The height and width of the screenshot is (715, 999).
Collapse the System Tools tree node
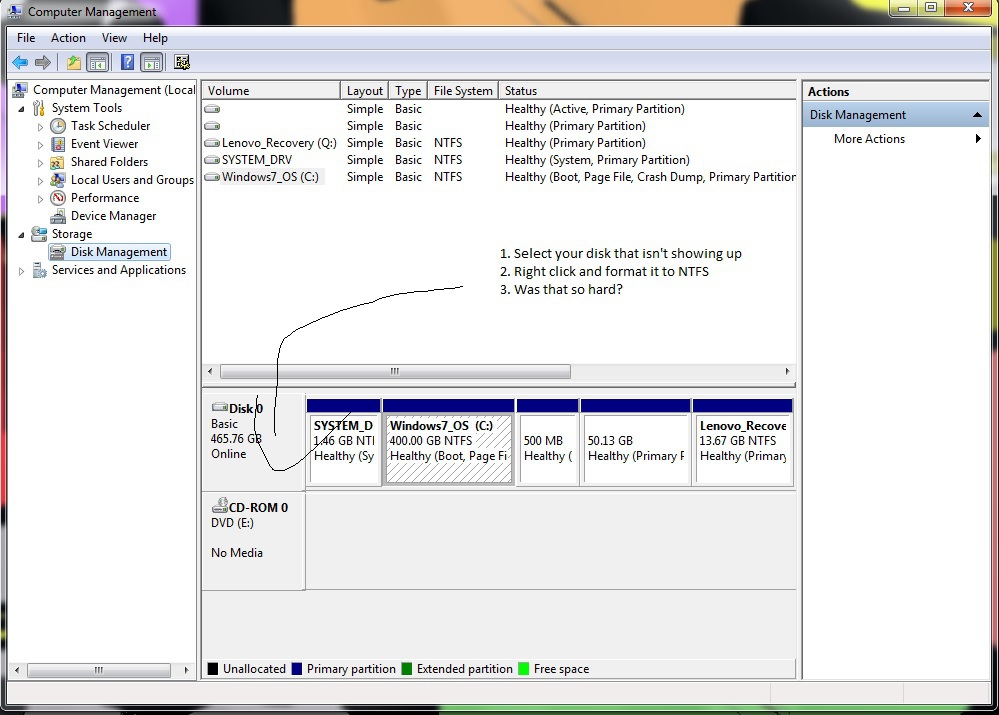22,108
